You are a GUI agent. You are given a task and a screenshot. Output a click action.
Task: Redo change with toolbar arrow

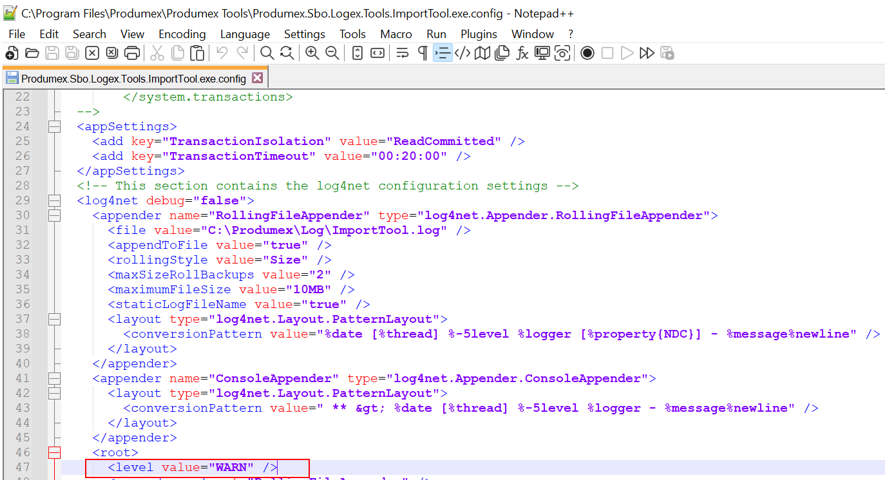242,54
